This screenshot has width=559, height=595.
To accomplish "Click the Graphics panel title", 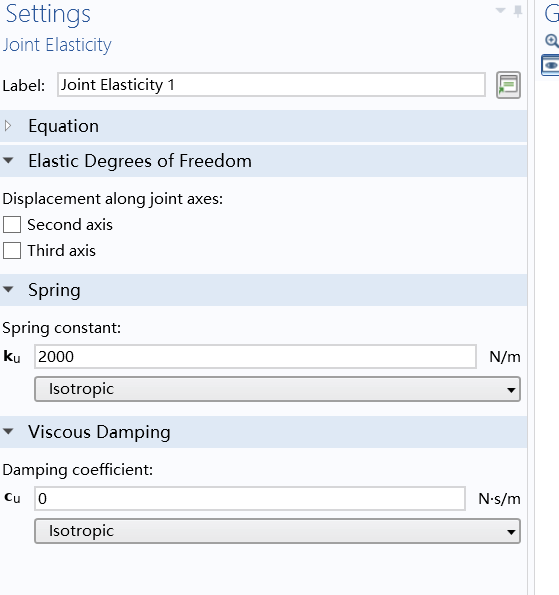I will click(x=552, y=14).
